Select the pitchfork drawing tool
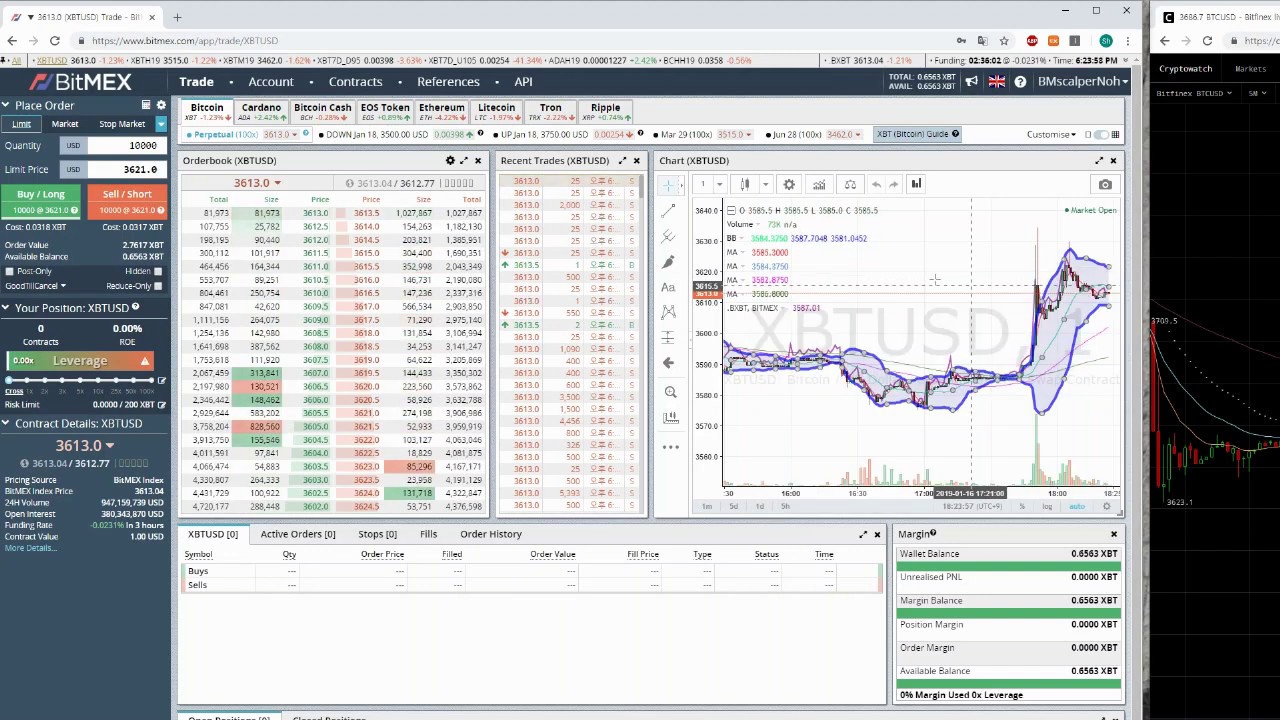Image resolution: width=1280 pixels, height=720 pixels. [x=669, y=236]
